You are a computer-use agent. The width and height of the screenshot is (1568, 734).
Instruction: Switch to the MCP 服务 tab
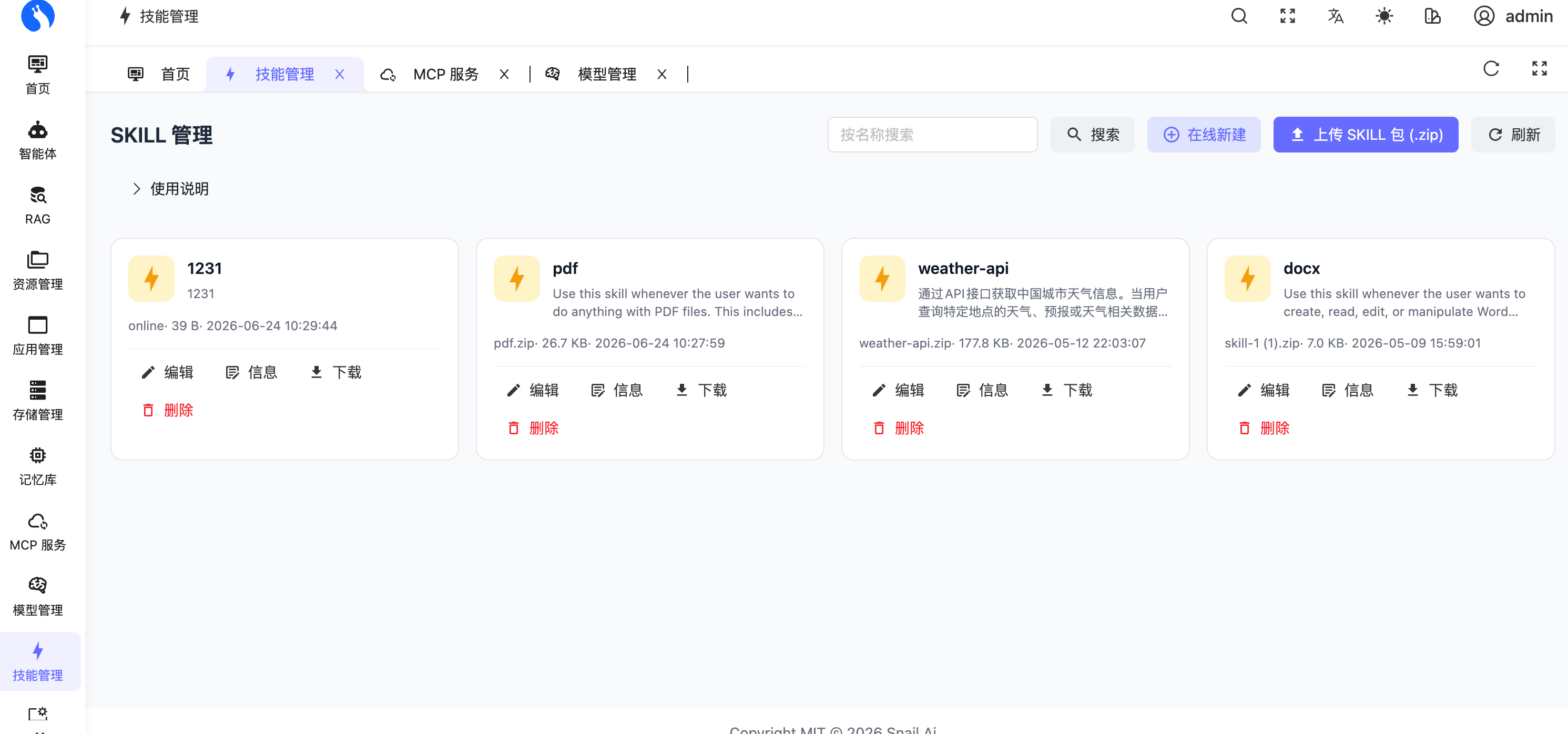point(445,74)
